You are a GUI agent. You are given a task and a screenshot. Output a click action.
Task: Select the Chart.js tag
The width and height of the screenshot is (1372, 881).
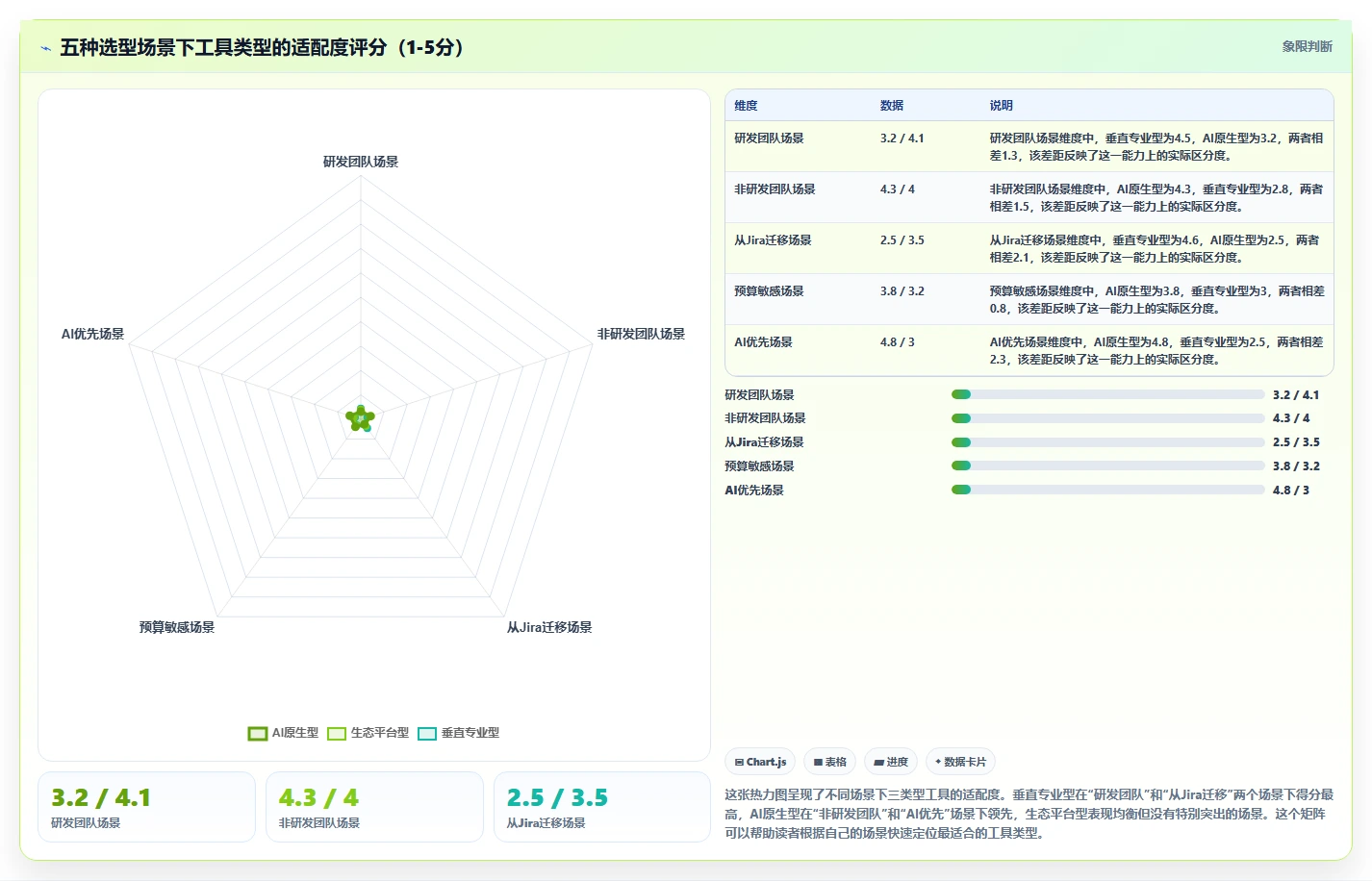pos(760,762)
